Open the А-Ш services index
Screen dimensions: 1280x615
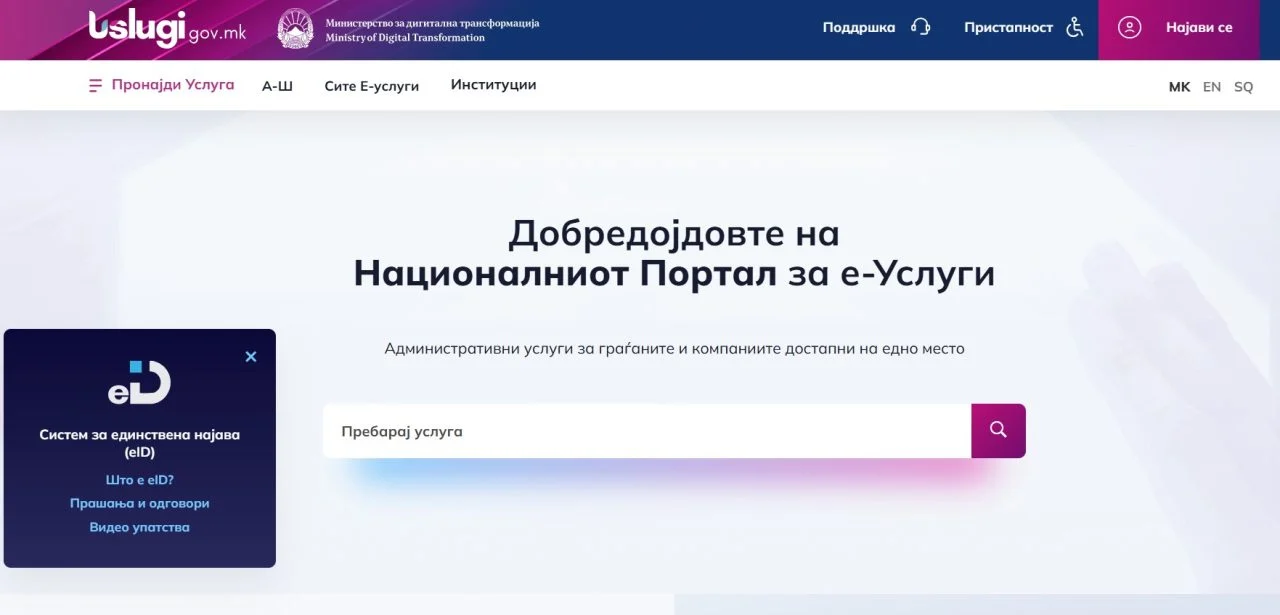coord(277,86)
